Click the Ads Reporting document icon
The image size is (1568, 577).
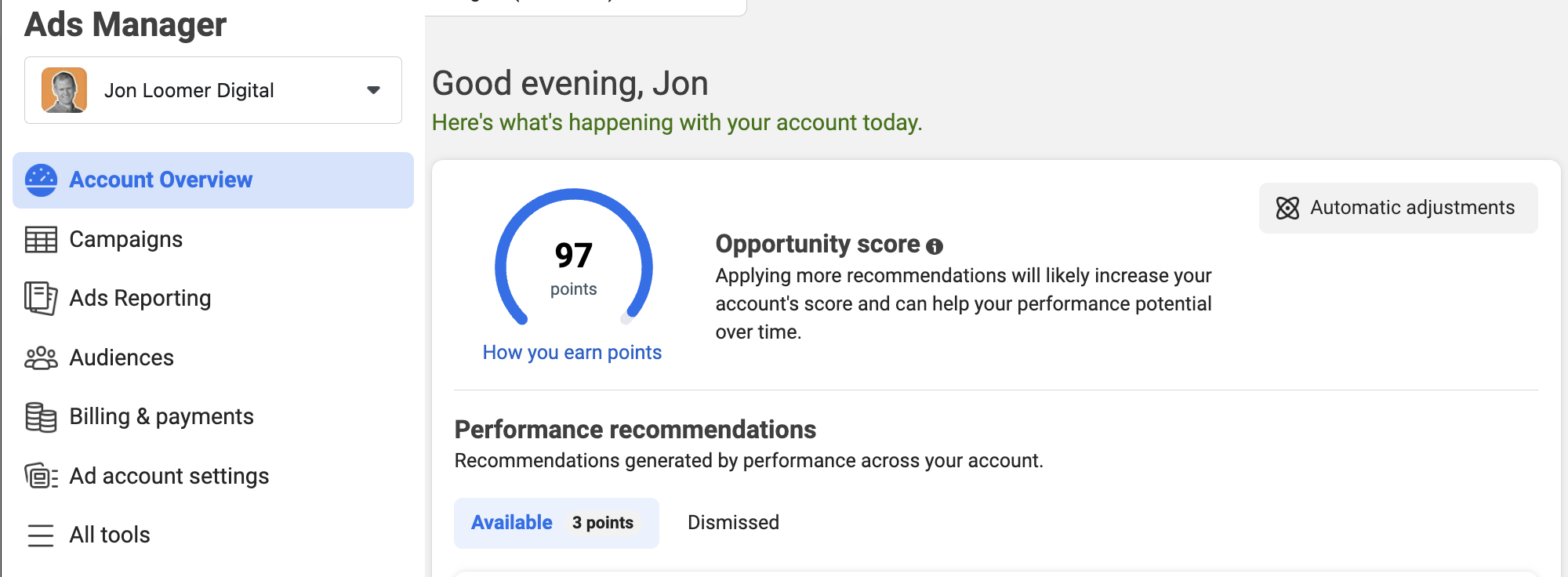click(x=41, y=299)
